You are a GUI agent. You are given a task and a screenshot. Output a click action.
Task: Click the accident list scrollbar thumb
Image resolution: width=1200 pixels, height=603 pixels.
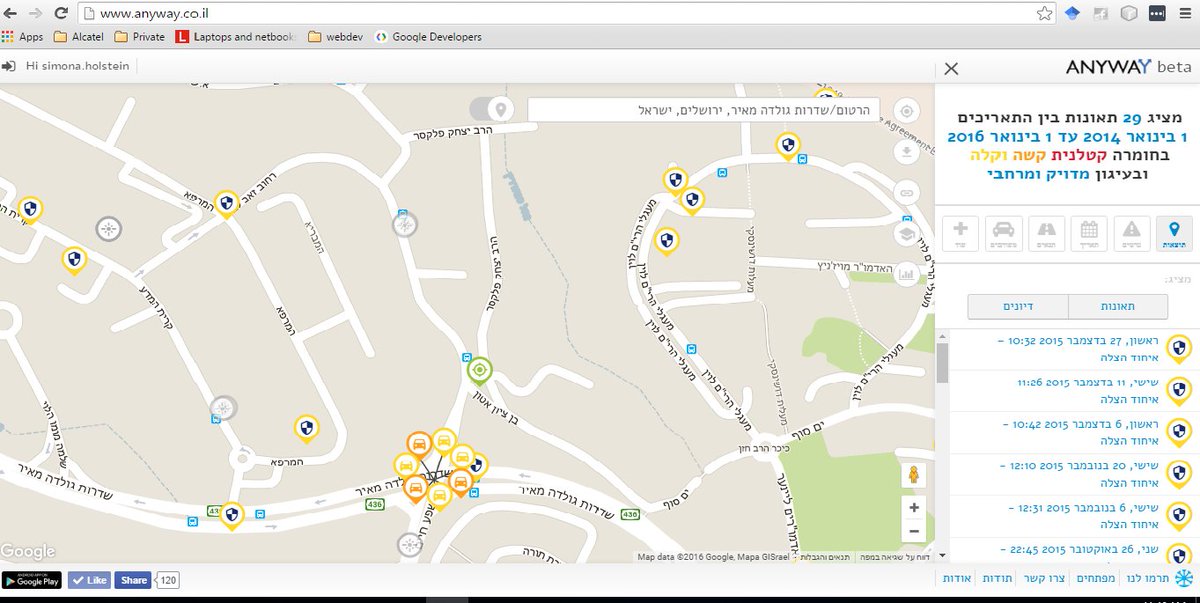942,364
